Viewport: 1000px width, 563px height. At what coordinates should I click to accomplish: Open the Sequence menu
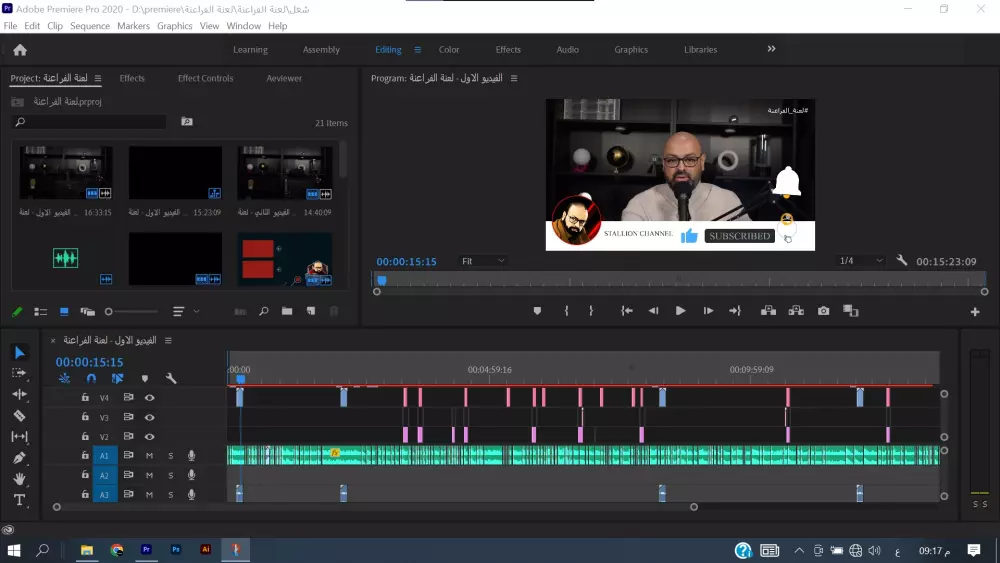tap(90, 26)
